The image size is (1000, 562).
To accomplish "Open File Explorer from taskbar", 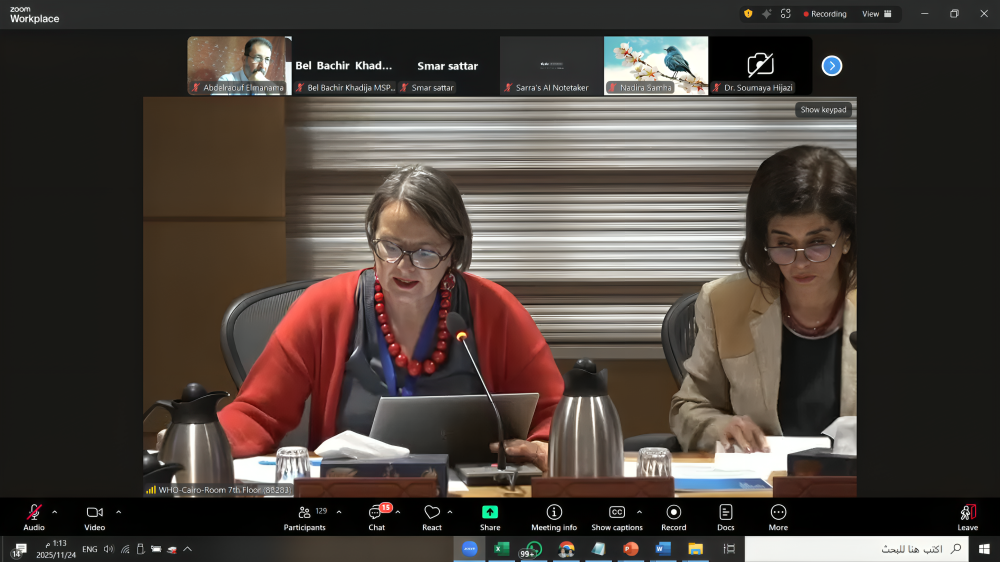I will 695,549.
